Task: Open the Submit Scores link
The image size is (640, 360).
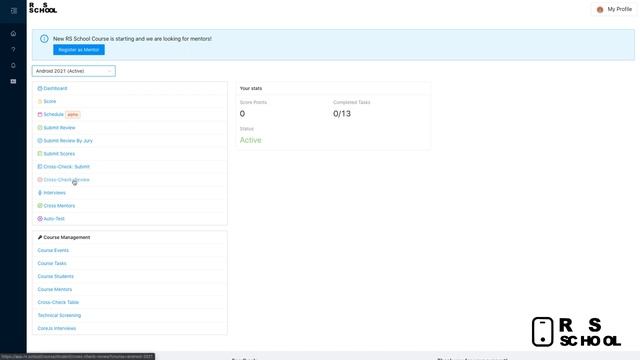Action: [x=59, y=153]
